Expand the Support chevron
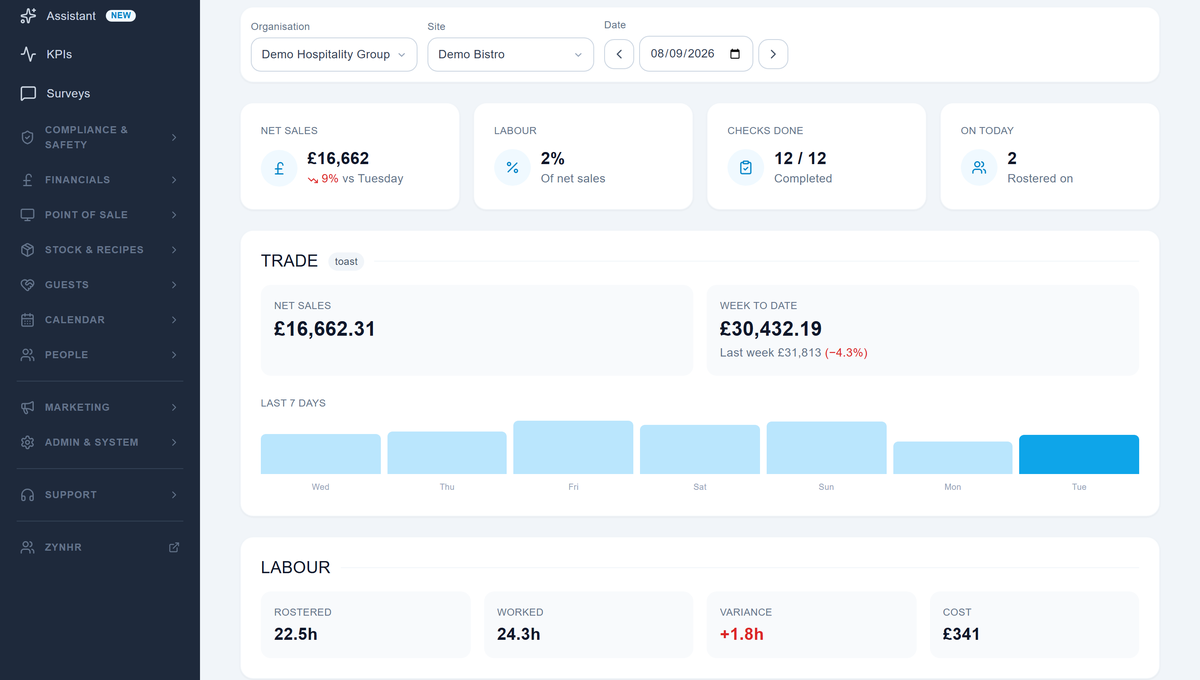This screenshot has height=680, width=1200. pyautogui.click(x=174, y=495)
